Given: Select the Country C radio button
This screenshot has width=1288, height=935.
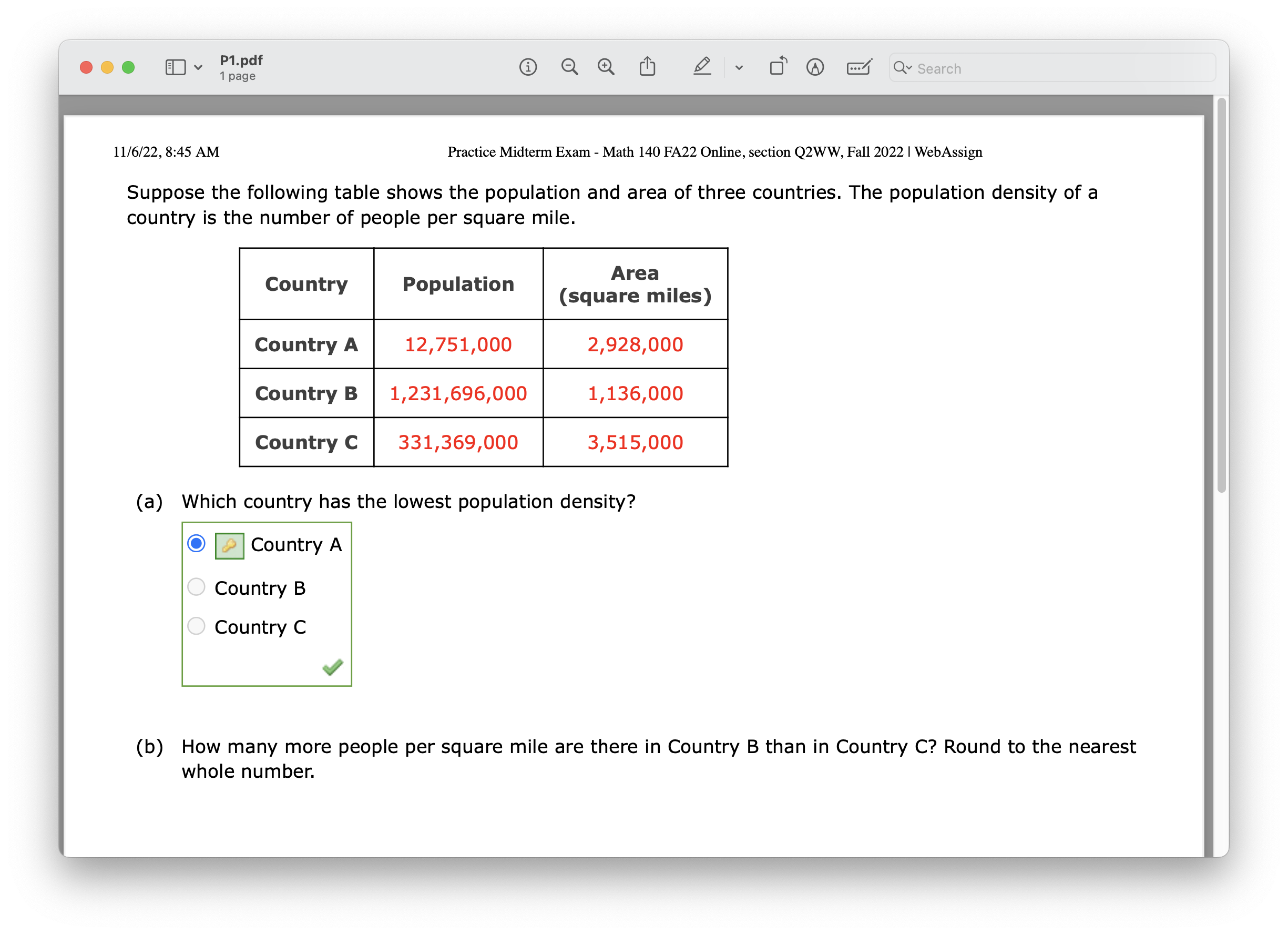Looking at the screenshot, I should (x=196, y=625).
